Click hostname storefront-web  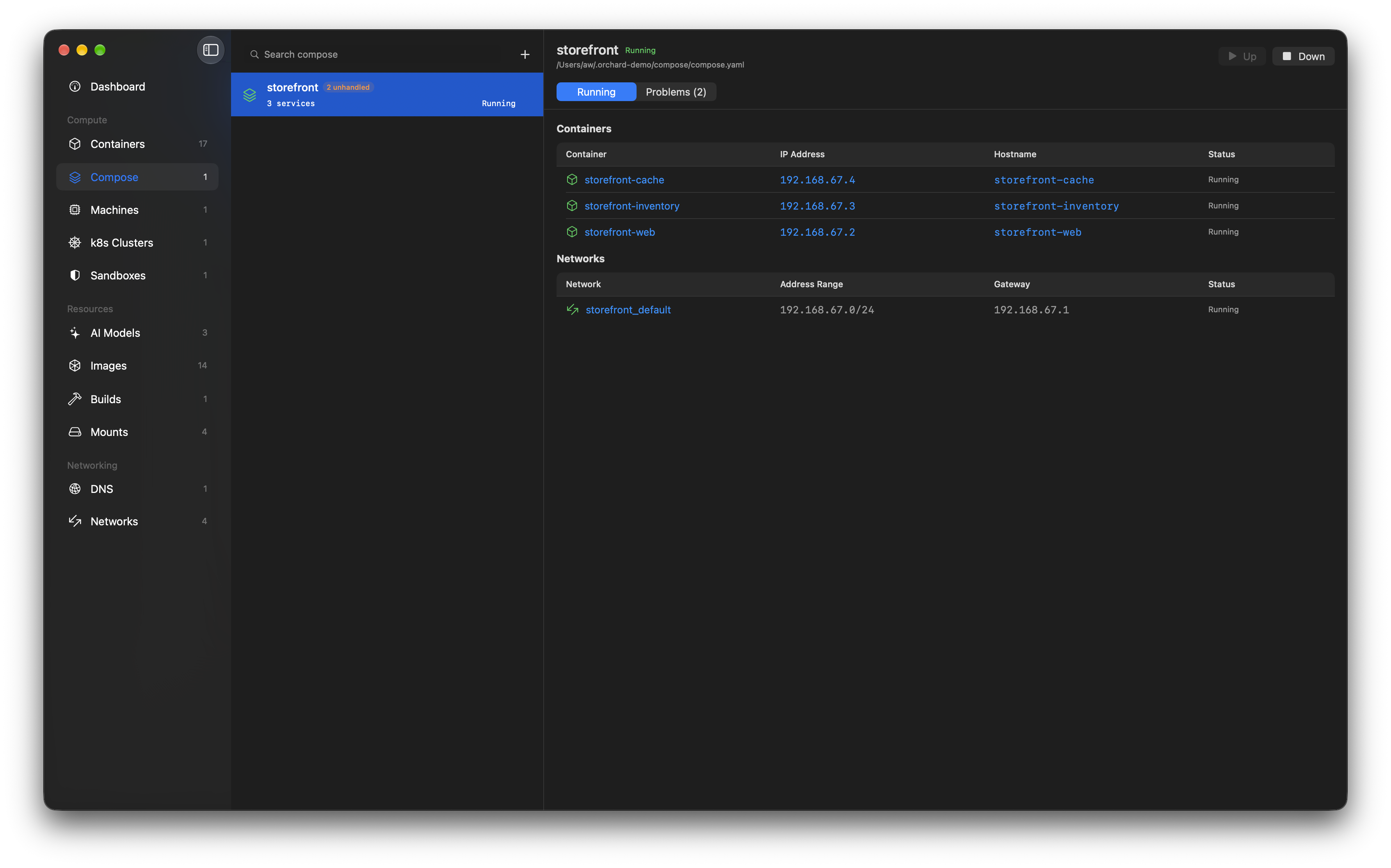(1037, 232)
